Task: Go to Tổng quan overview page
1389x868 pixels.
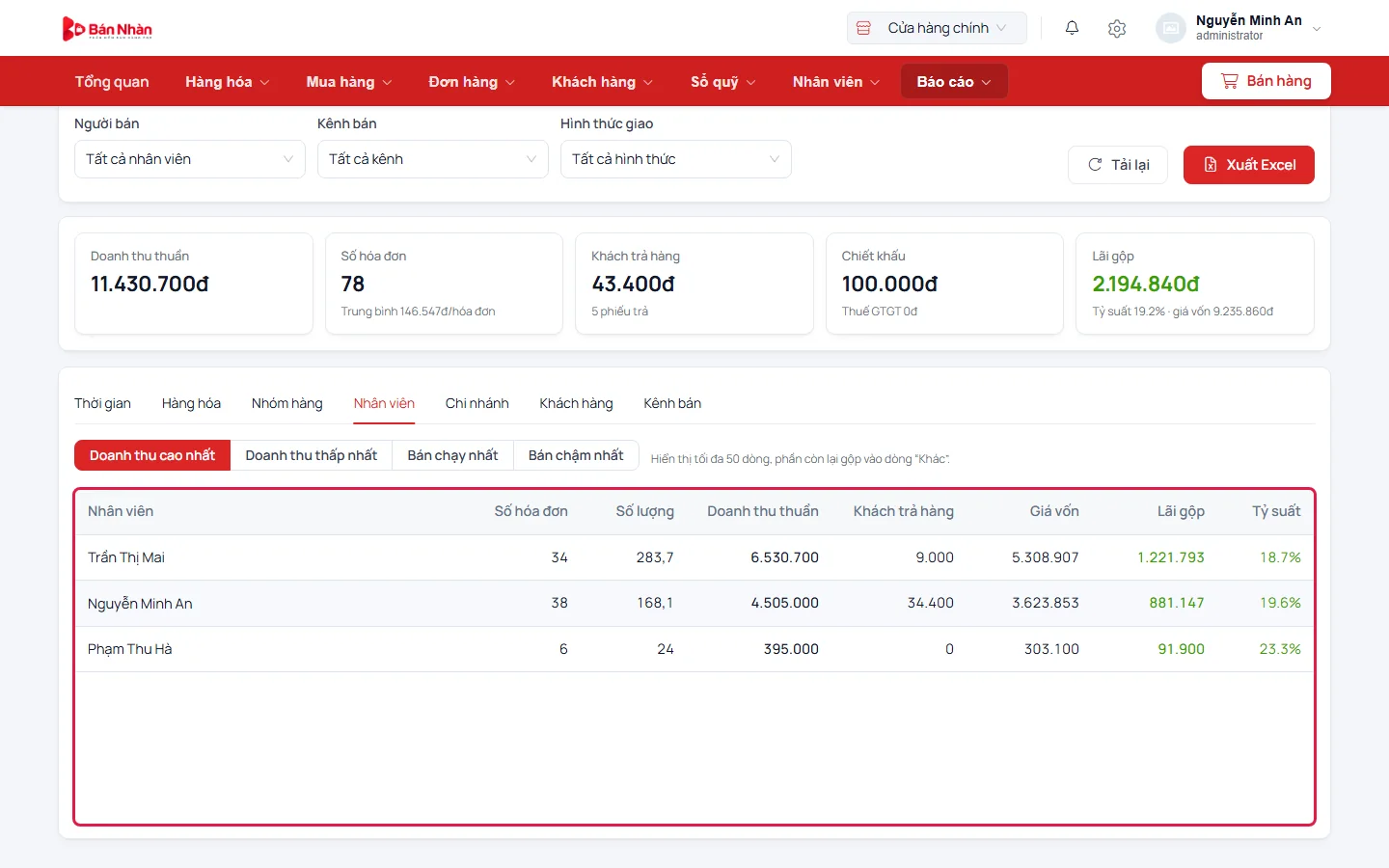Action: point(112,82)
